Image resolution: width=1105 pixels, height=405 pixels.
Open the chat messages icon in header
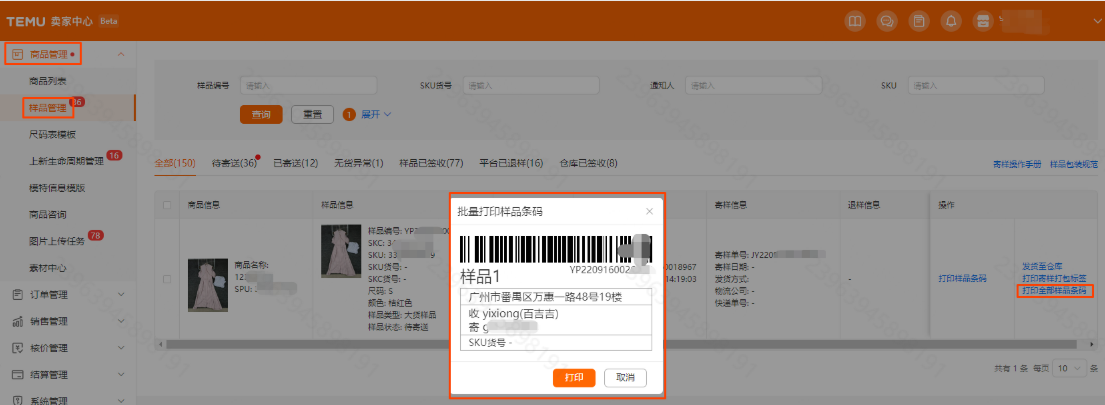[x=887, y=21]
